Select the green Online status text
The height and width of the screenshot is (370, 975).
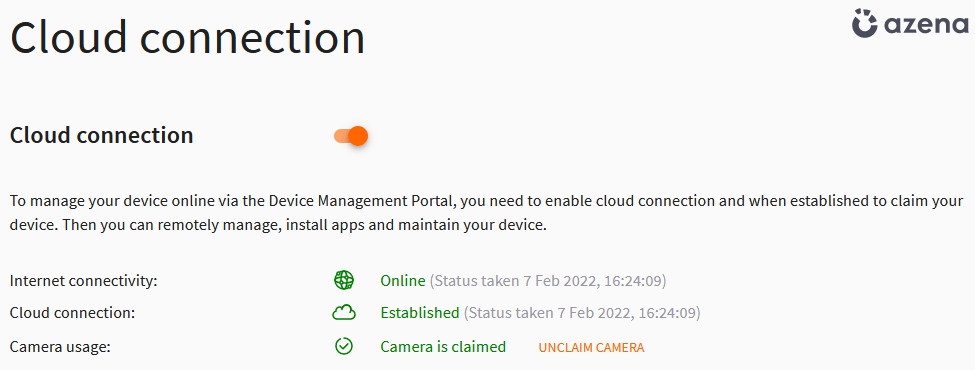click(403, 281)
